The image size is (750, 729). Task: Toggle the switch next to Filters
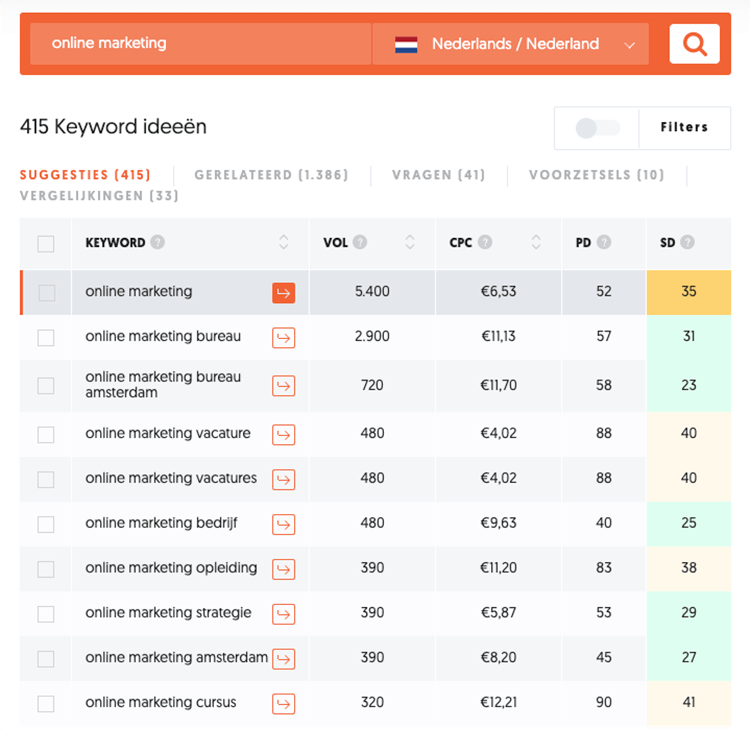point(597,128)
